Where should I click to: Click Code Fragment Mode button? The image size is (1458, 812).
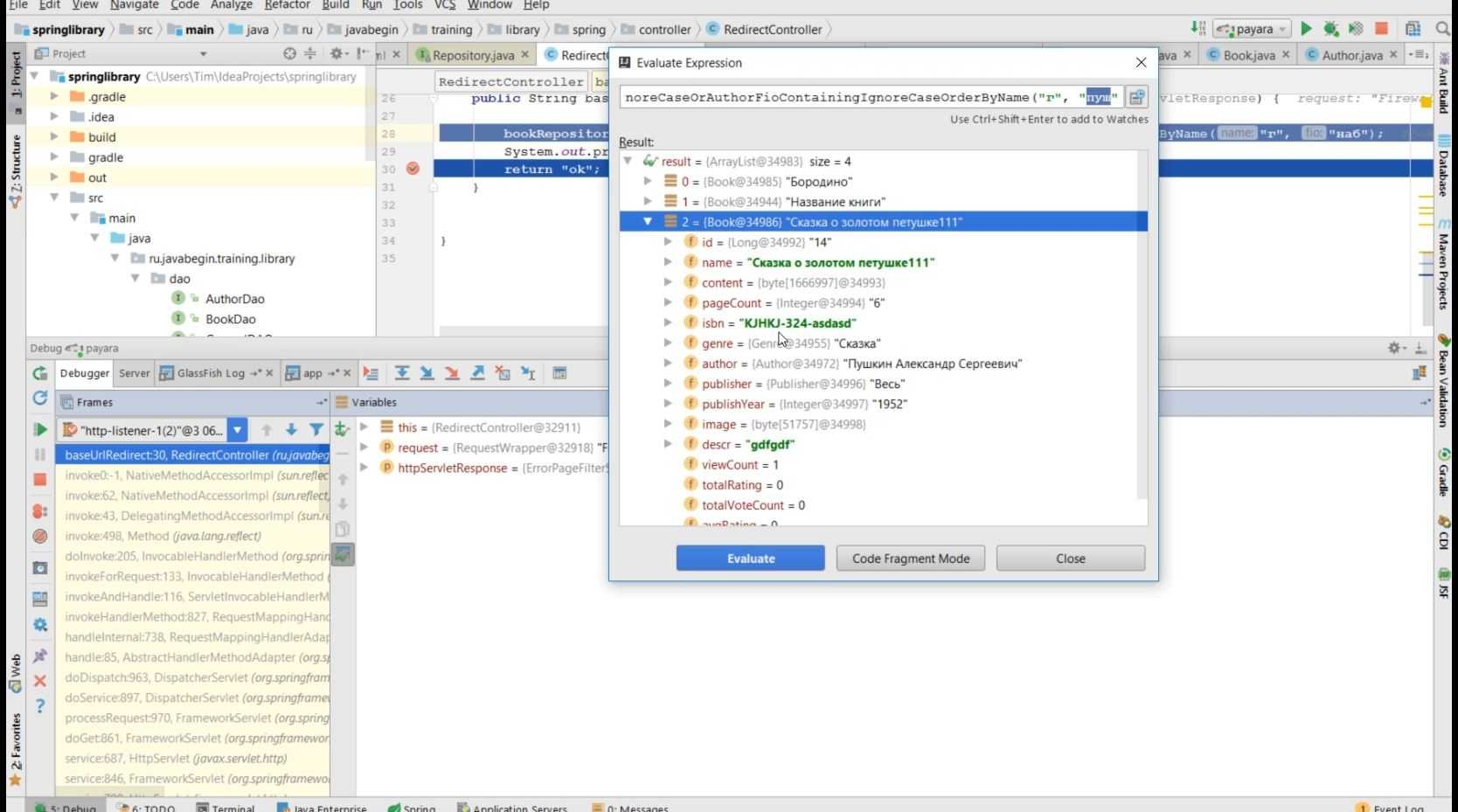pos(910,559)
